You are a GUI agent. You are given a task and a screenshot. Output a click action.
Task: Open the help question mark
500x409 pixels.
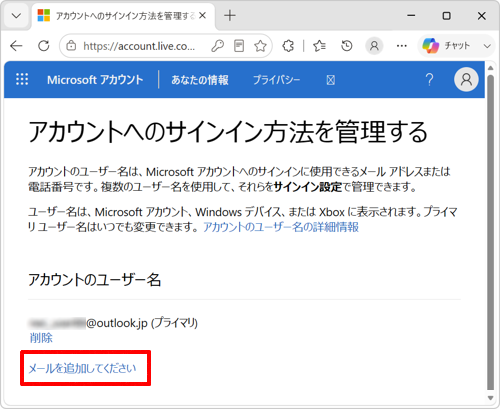[x=429, y=80]
